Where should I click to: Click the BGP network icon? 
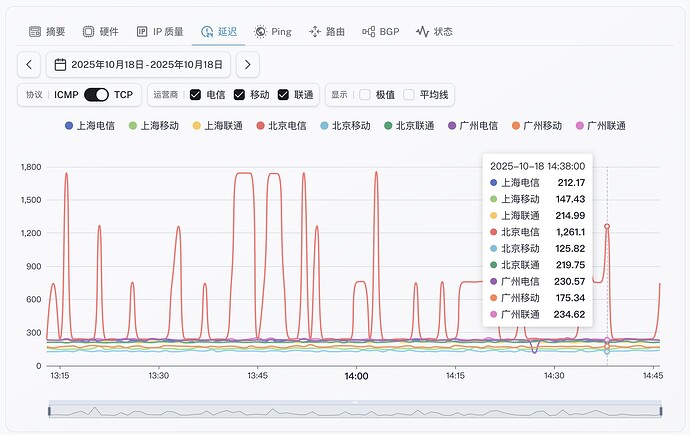click(368, 32)
